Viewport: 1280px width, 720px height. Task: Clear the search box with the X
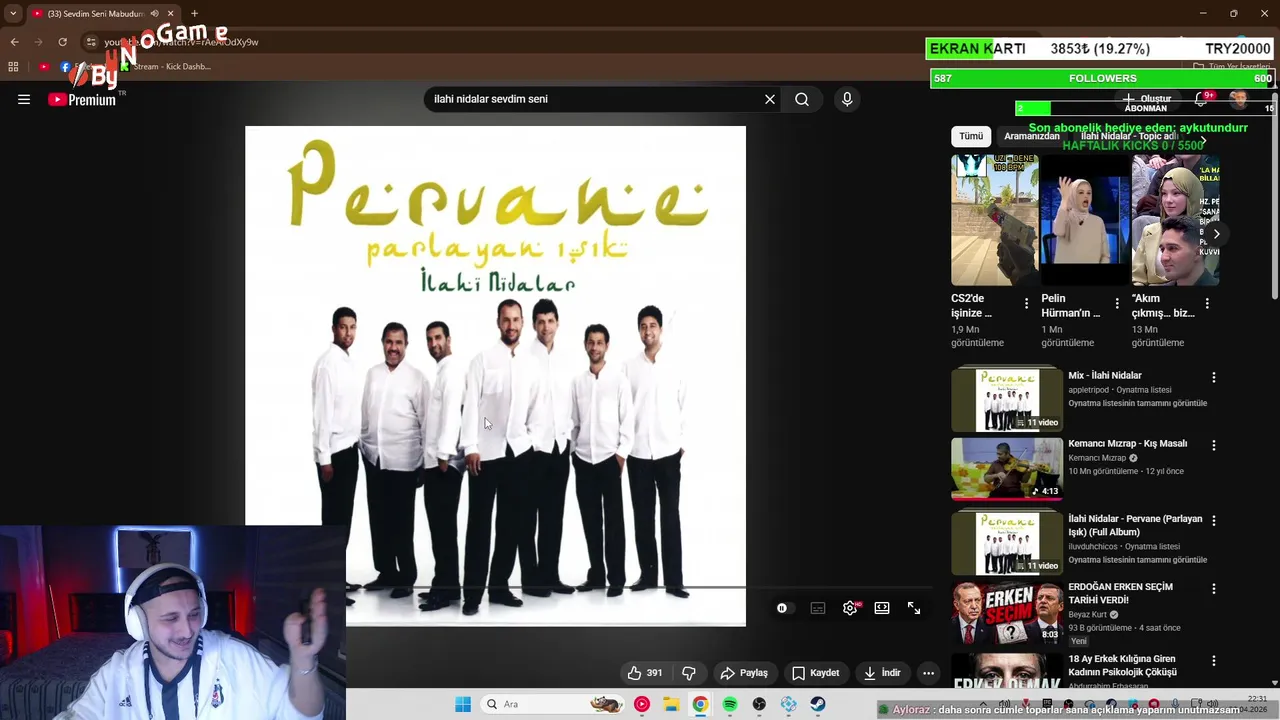[x=770, y=99]
